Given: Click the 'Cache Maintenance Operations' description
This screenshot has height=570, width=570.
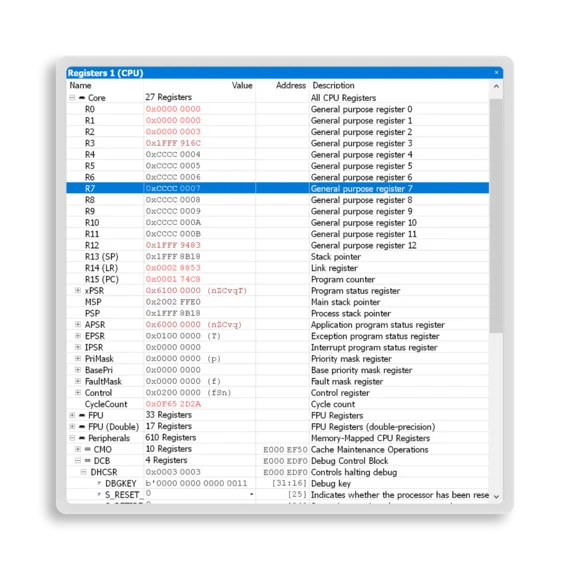Looking at the screenshot, I should 370,449.
